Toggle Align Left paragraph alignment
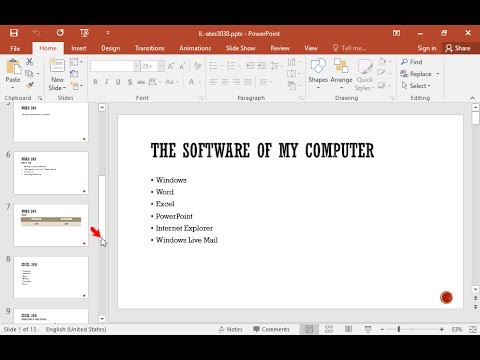The image size is (480, 360). coord(213,82)
